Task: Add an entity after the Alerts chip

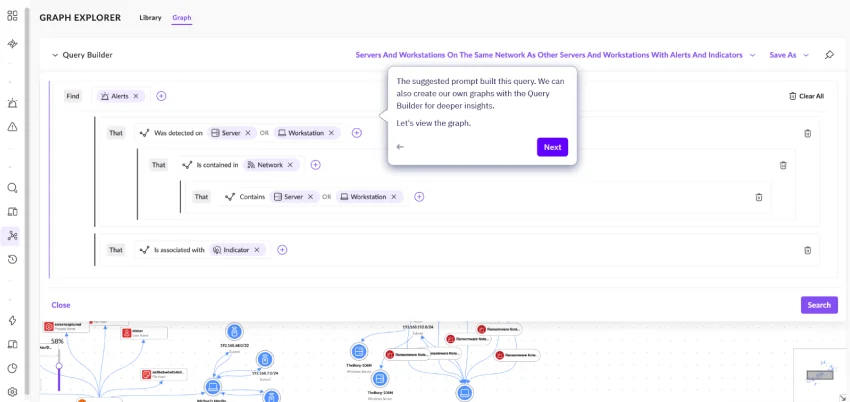Action: 161,96
